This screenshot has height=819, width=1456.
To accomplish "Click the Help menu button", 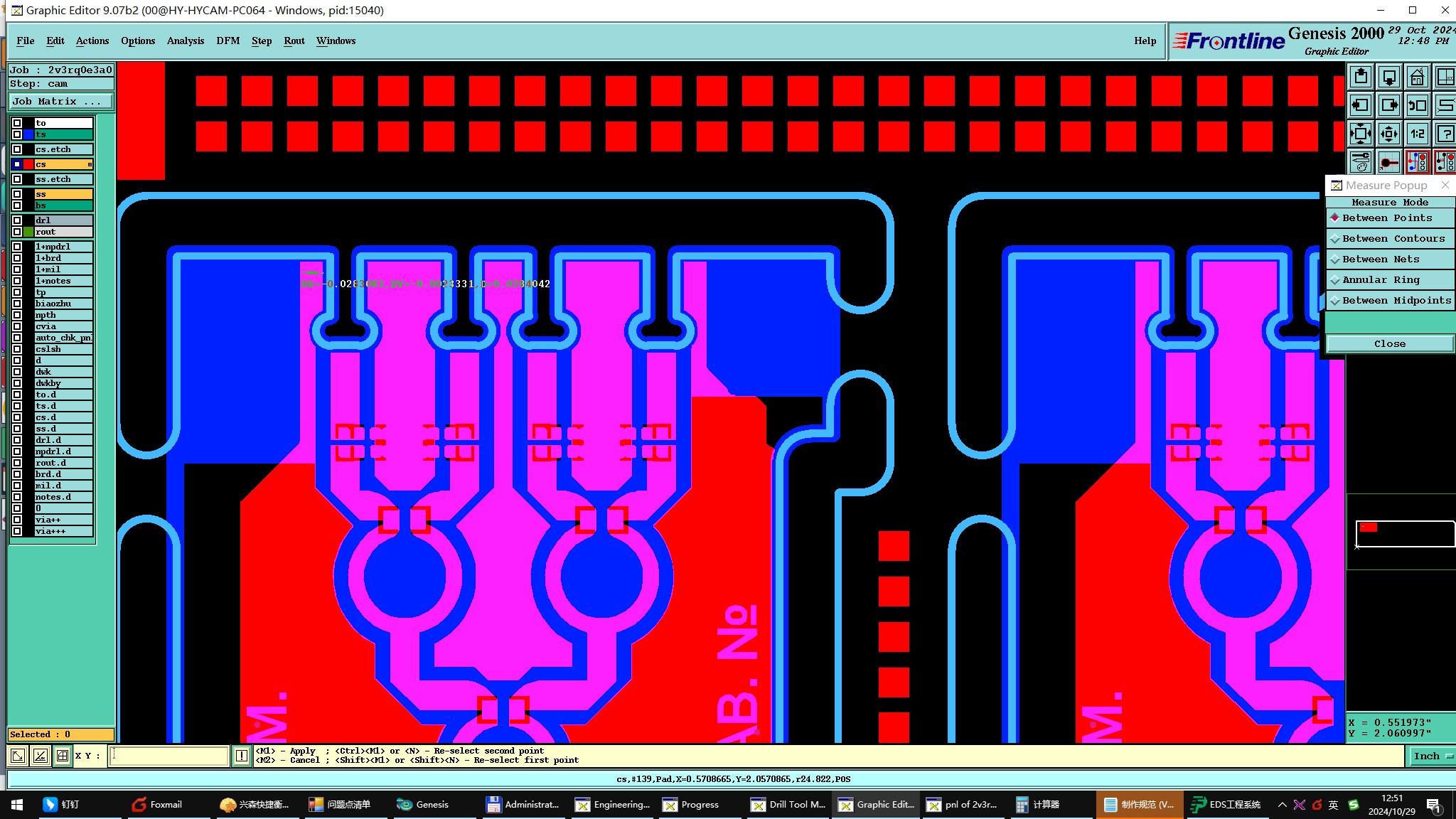I will 1145,41.
